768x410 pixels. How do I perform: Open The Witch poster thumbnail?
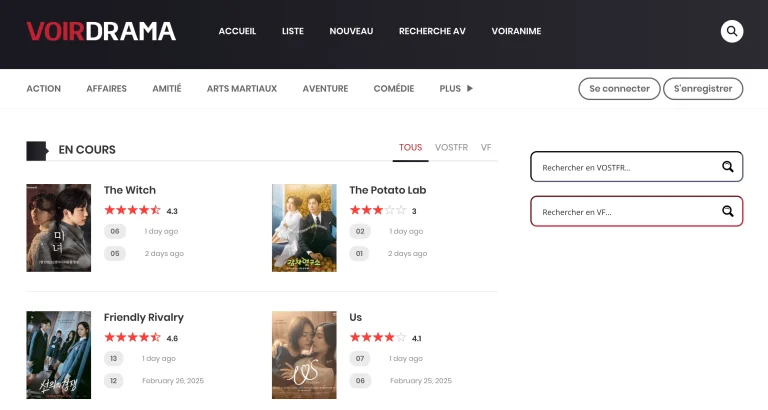58,228
